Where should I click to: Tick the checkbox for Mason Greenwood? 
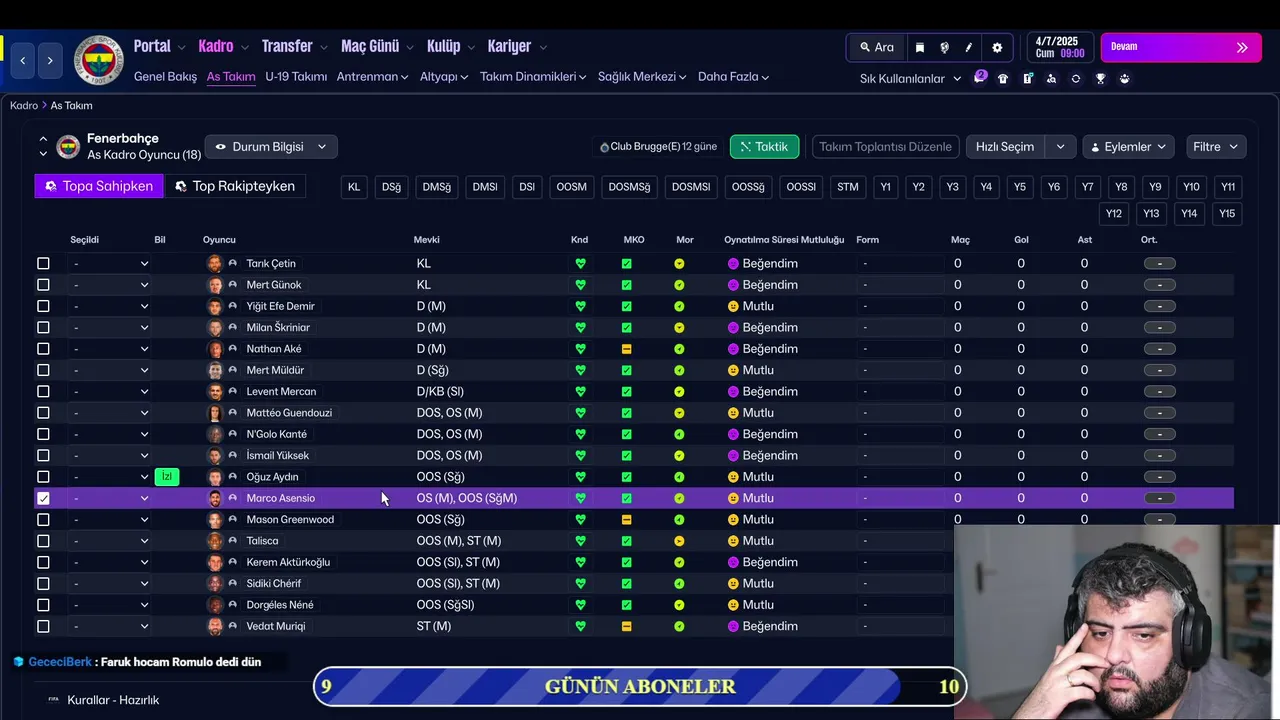[43, 520]
